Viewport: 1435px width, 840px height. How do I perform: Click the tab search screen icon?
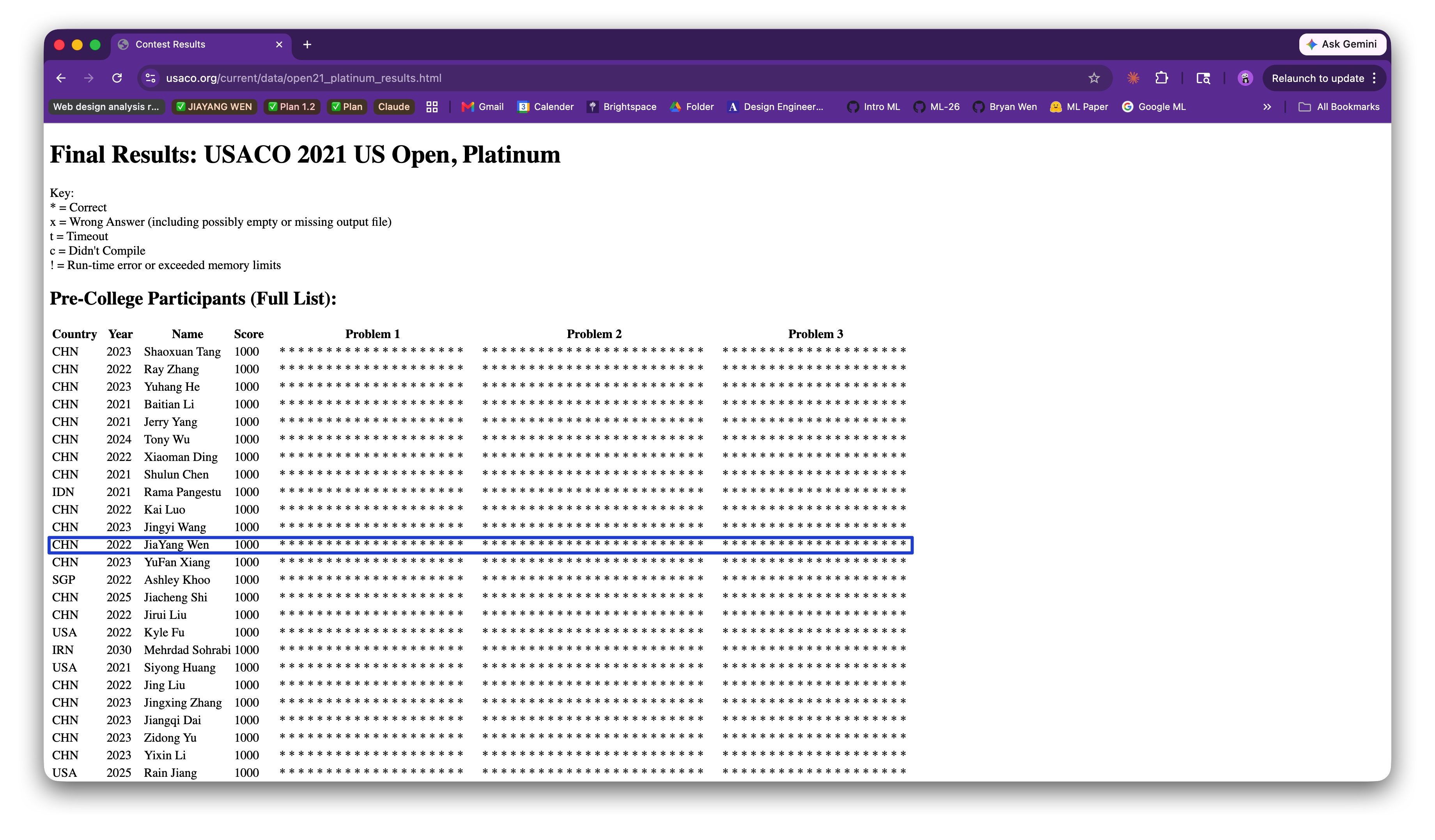click(1203, 78)
